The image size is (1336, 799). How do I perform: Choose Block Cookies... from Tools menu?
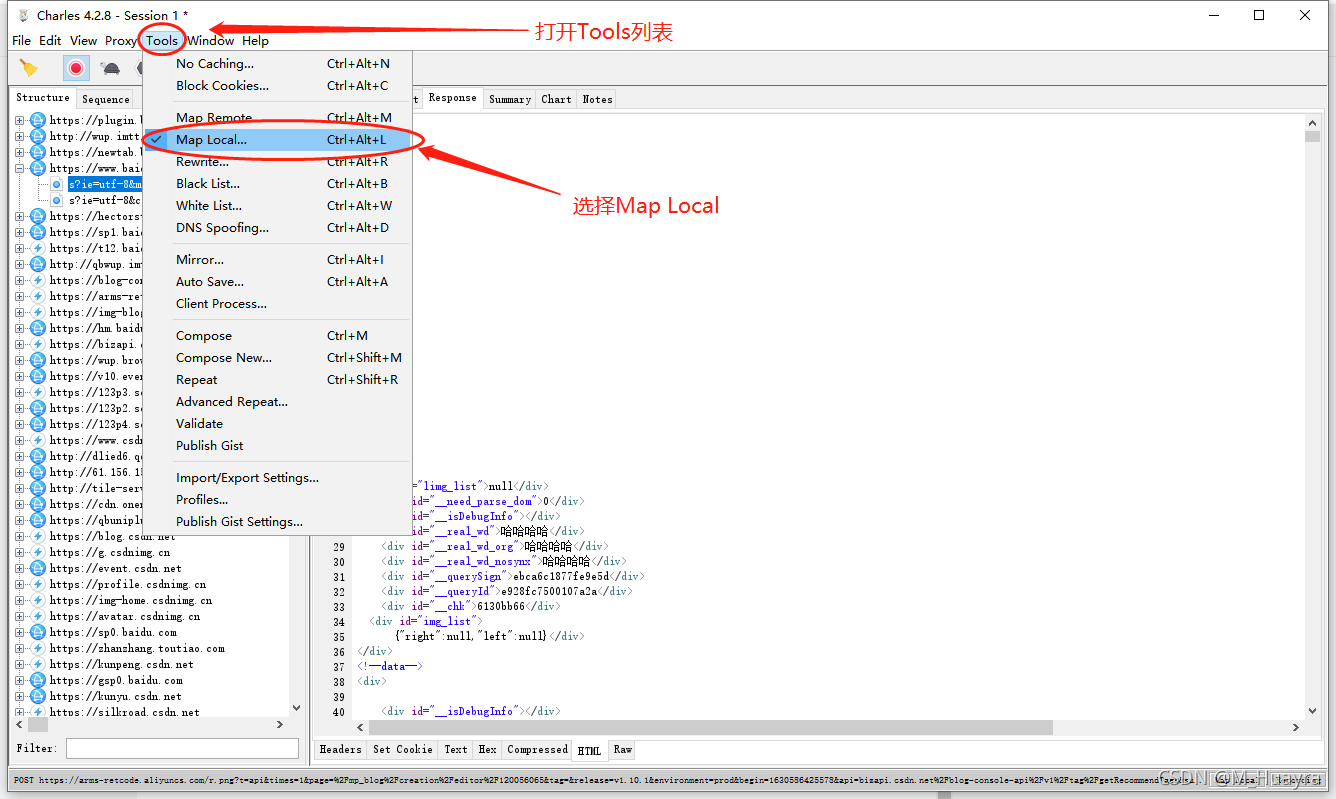click(x=277, y=86)
